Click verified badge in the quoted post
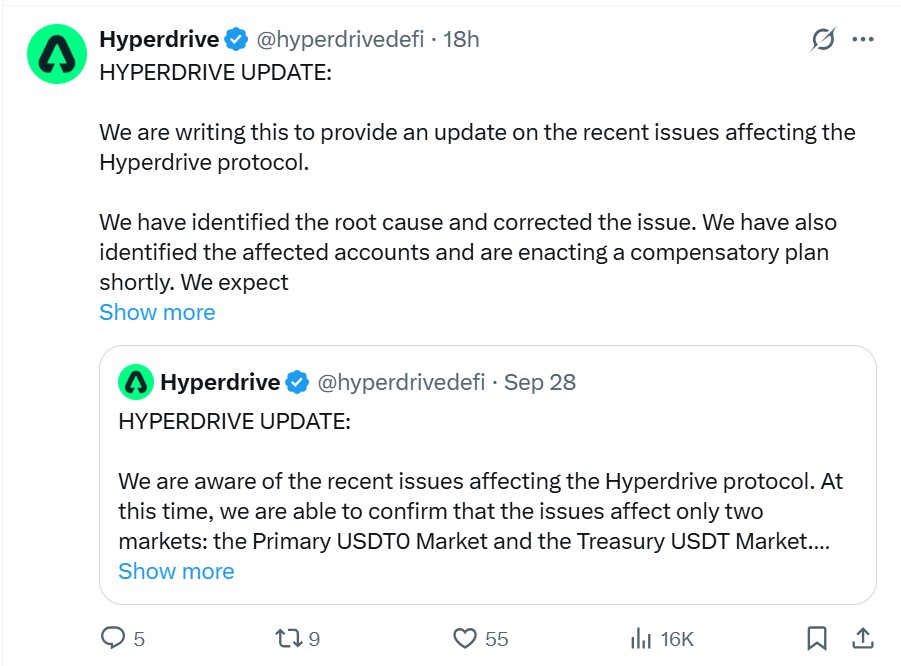Viewport: 901px width, 666px height. 297,382
